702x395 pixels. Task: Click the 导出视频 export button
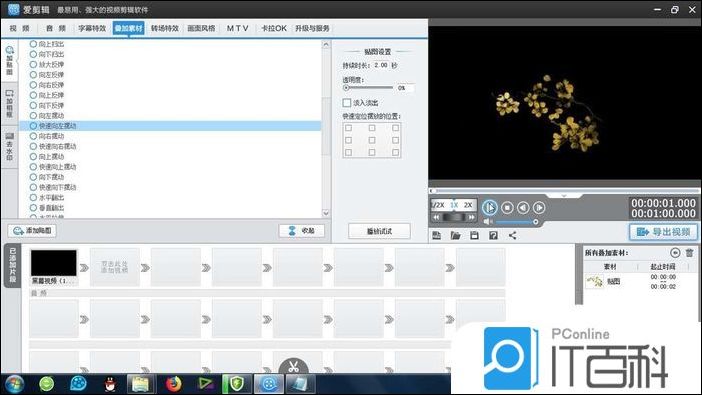point(663,232)
